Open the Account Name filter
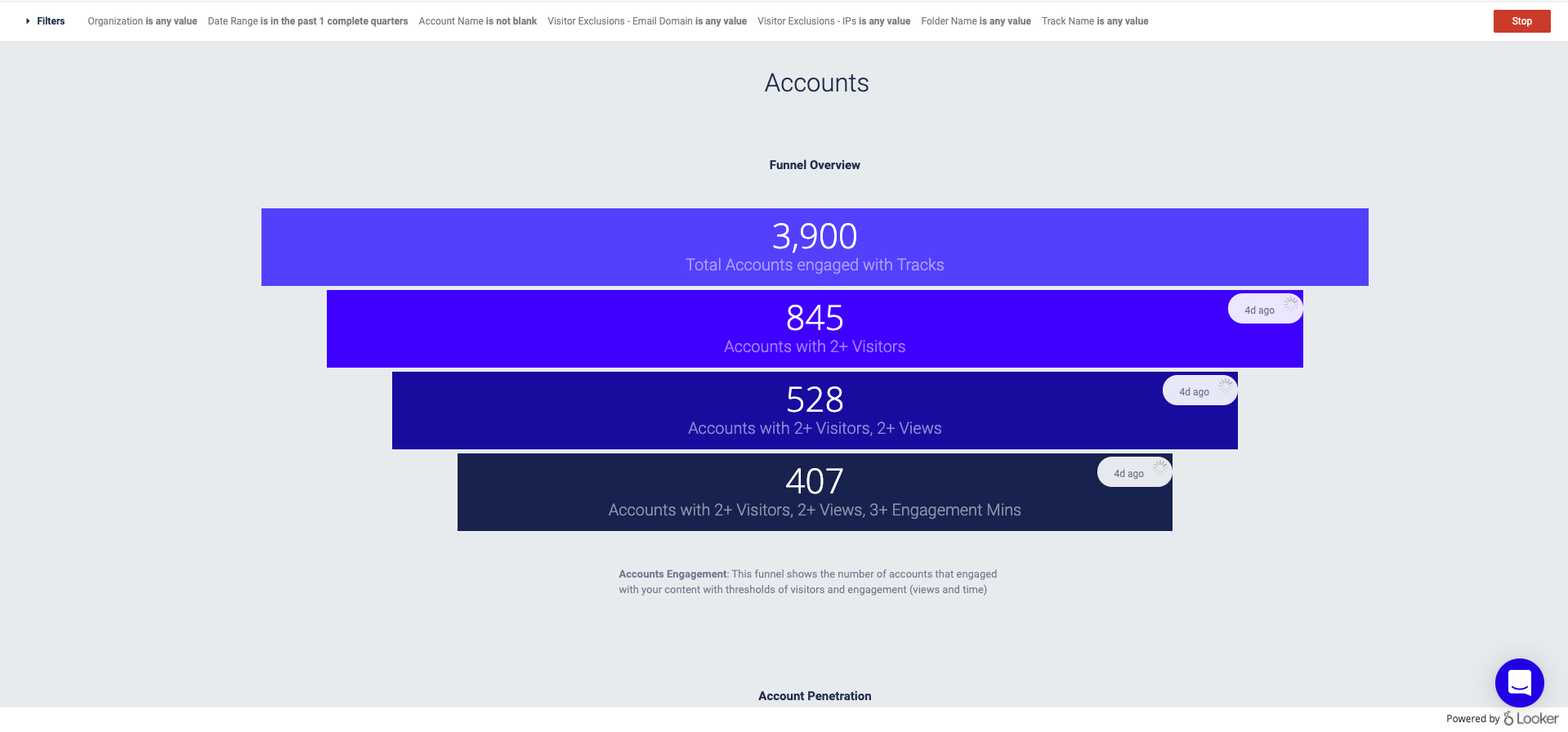This screenshot has width=1568, height=732. click(477, 21)
